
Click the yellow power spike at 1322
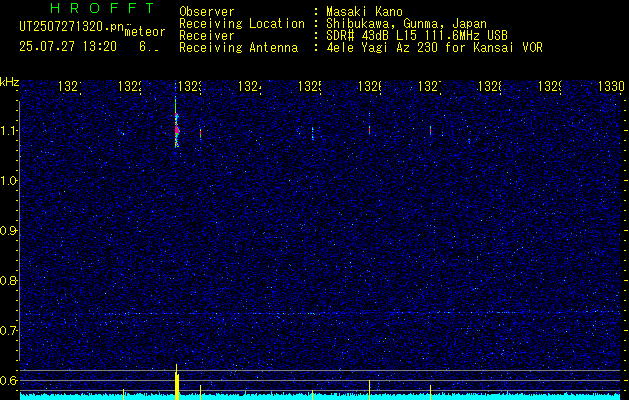tap(124, 394)
